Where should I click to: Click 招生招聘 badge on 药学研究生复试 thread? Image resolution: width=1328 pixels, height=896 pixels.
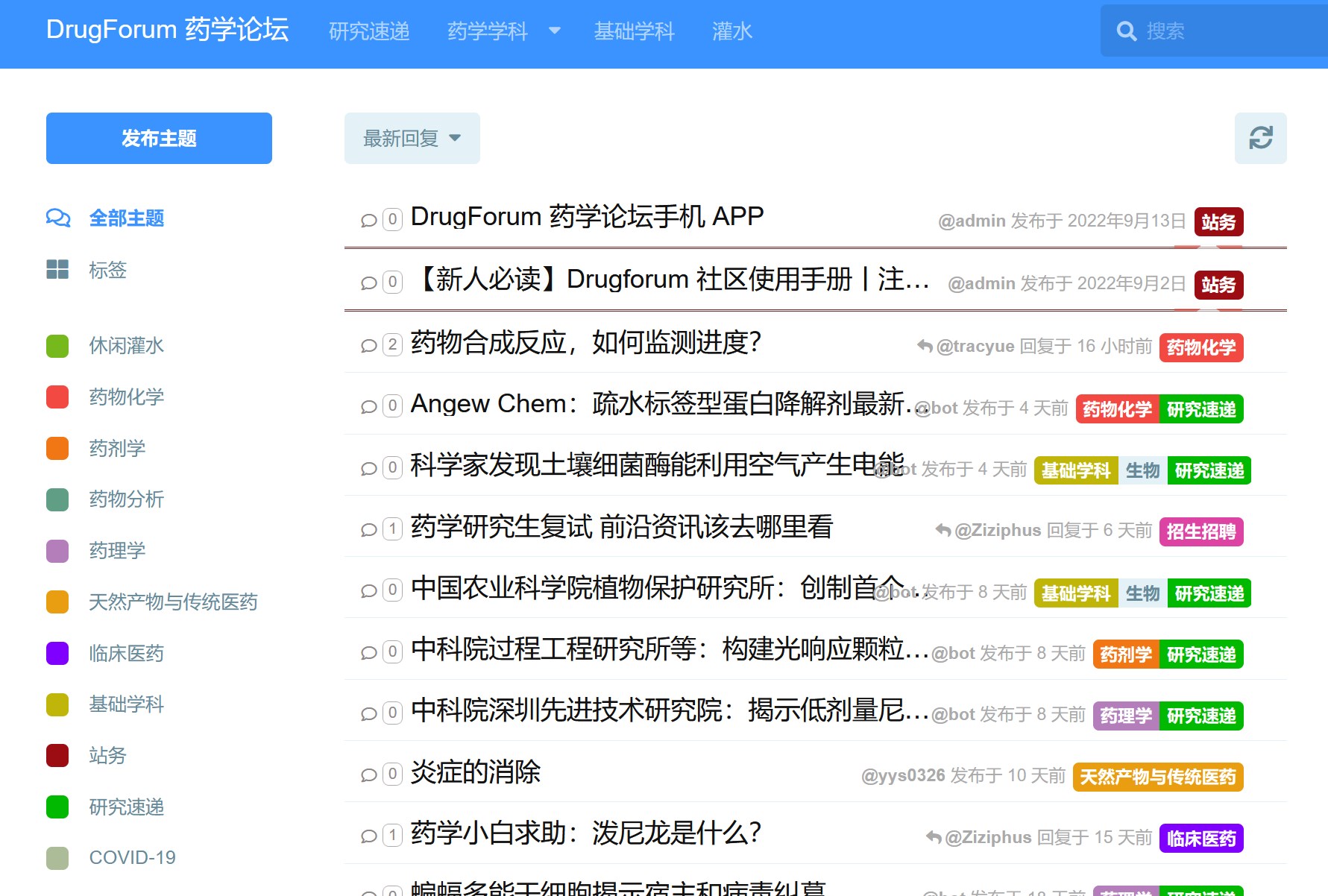click(x=1201, y=531)
